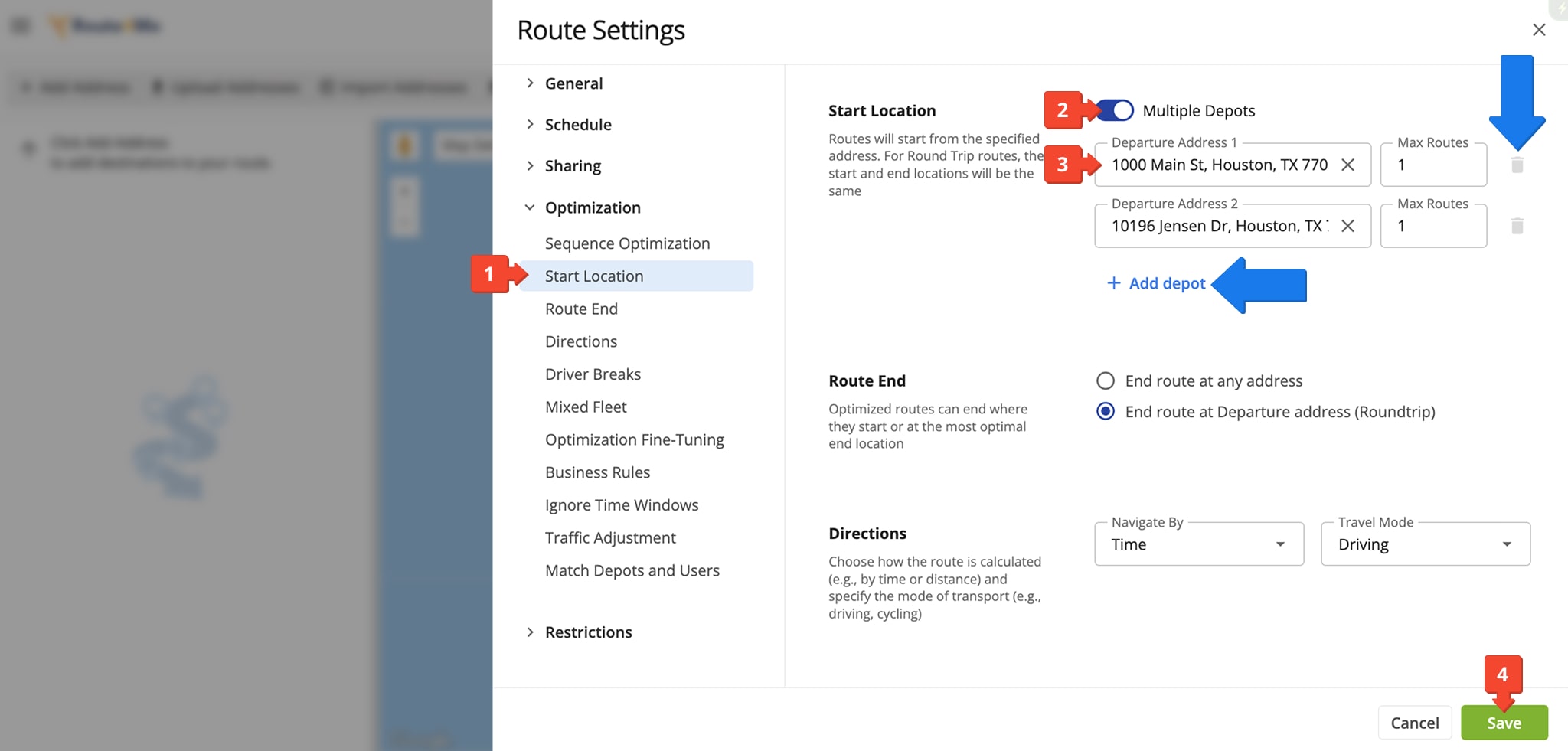Click Max Routes field for Address 1
Image resolution: width=1568 pixels, height=751 pixels.
[x=1433, y=165]
